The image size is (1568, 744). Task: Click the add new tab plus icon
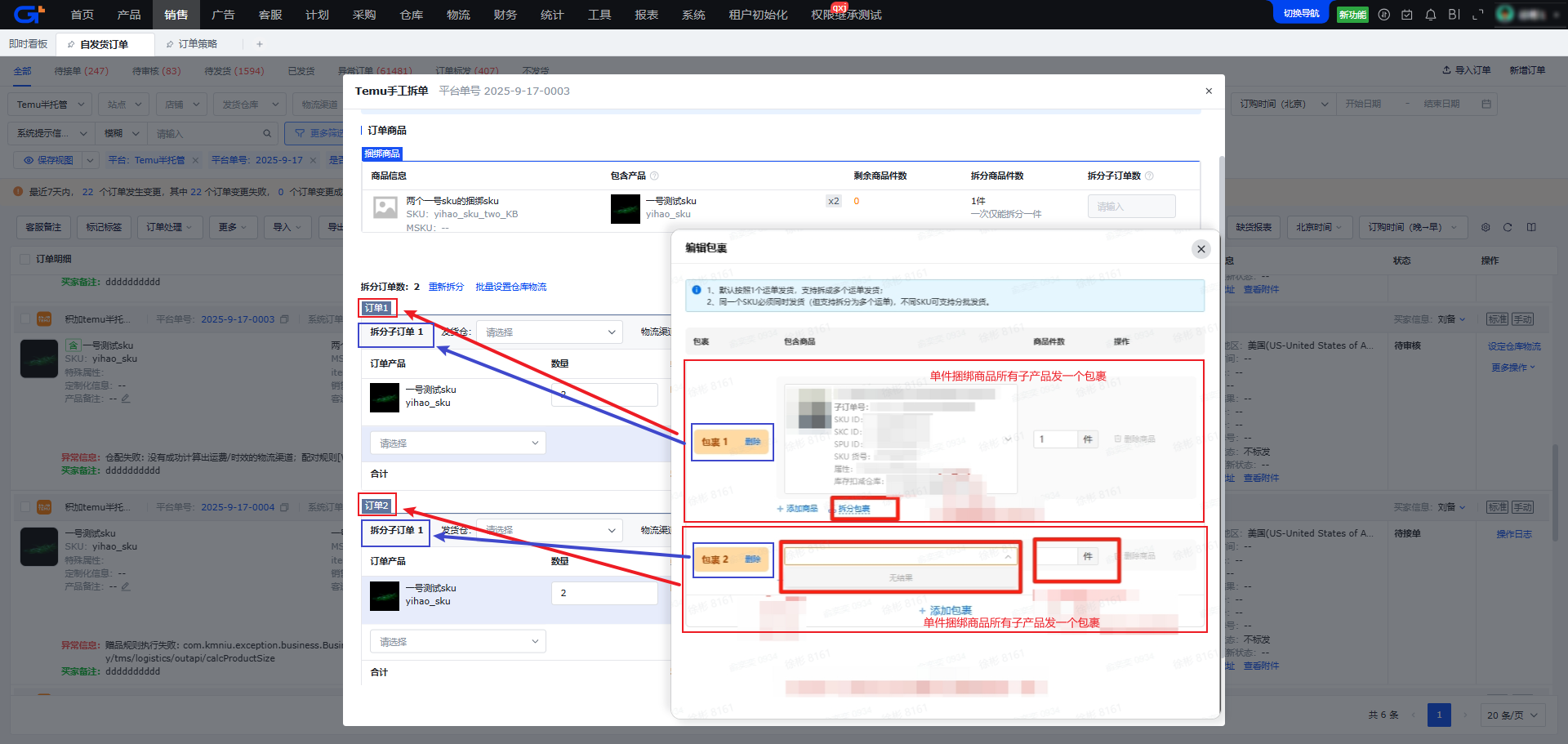[260, 44]
